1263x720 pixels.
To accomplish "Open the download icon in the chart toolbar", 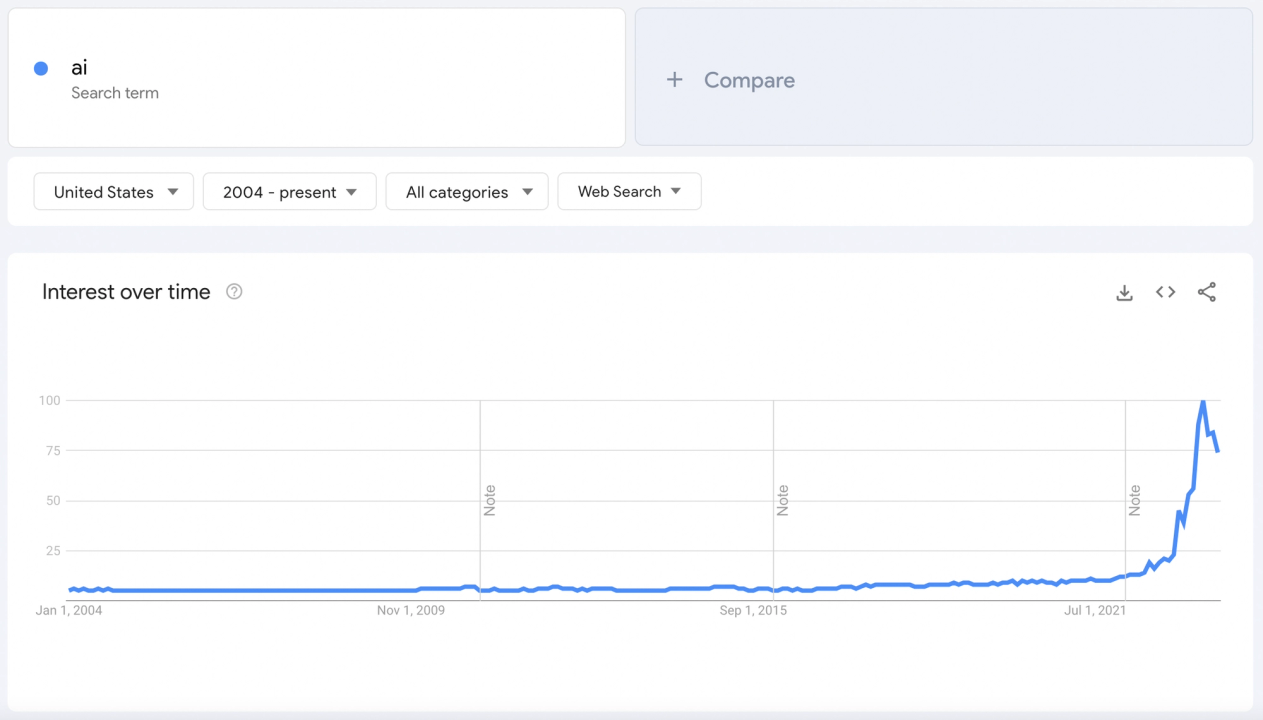I will 1124,292.
